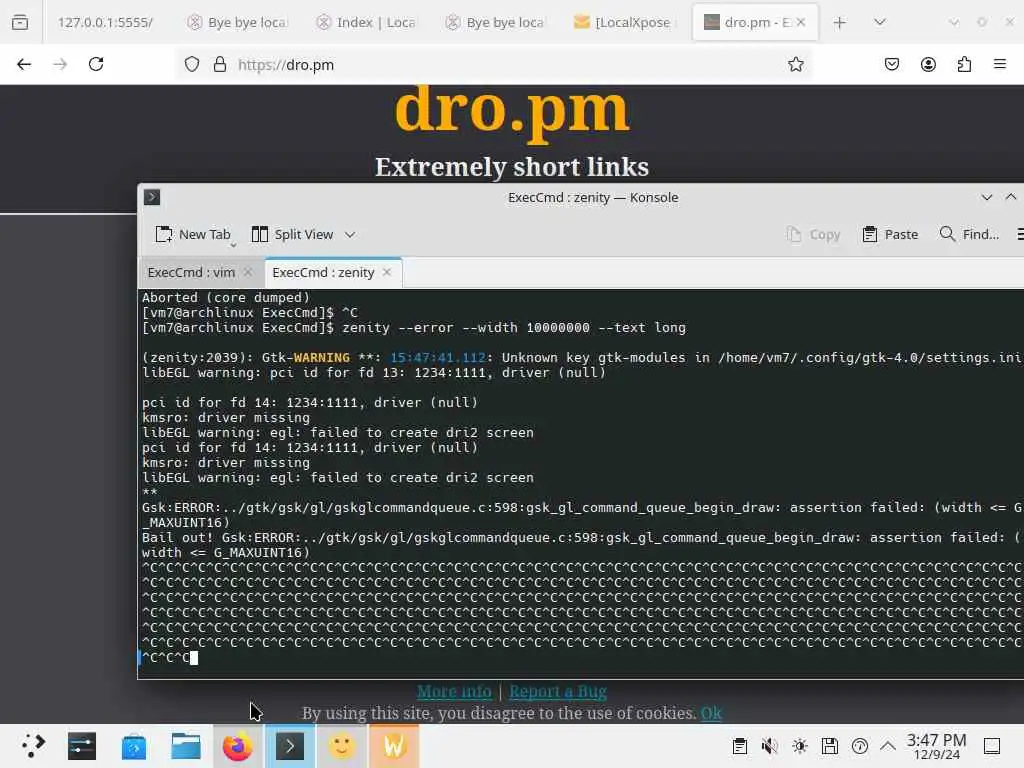
Task: List all tabs with the chevron
Action: click(880, 22)
